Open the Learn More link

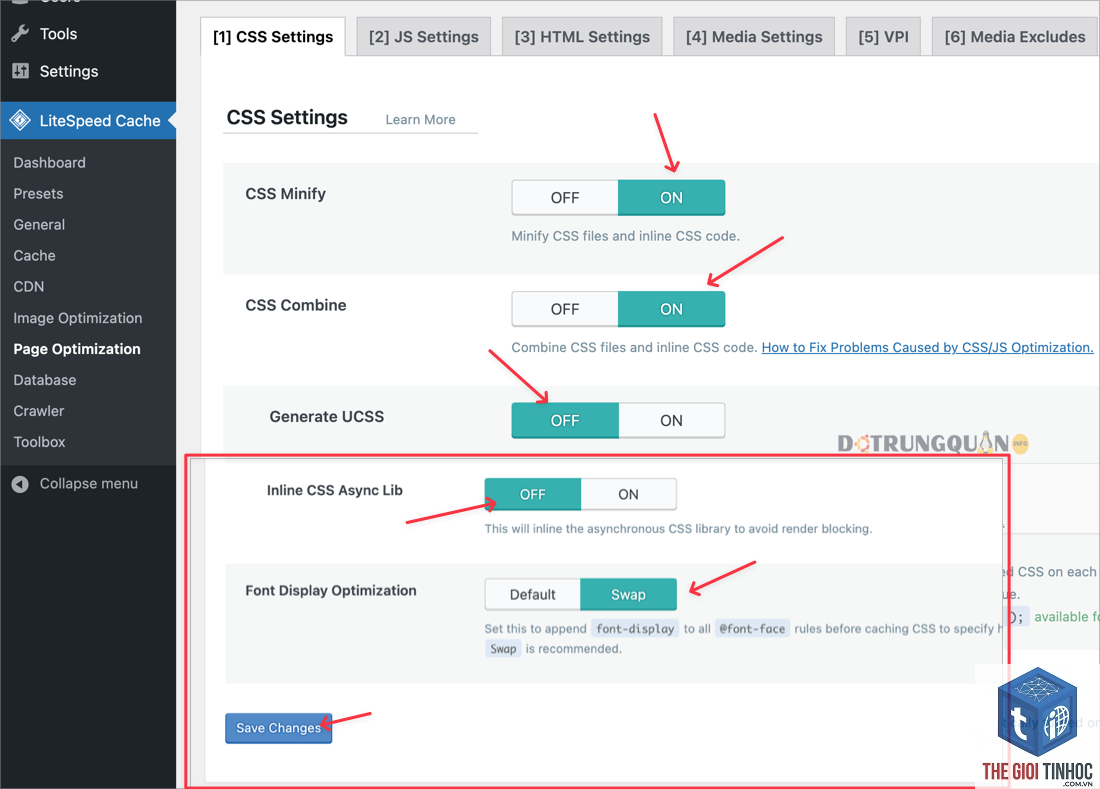point(420,120)
